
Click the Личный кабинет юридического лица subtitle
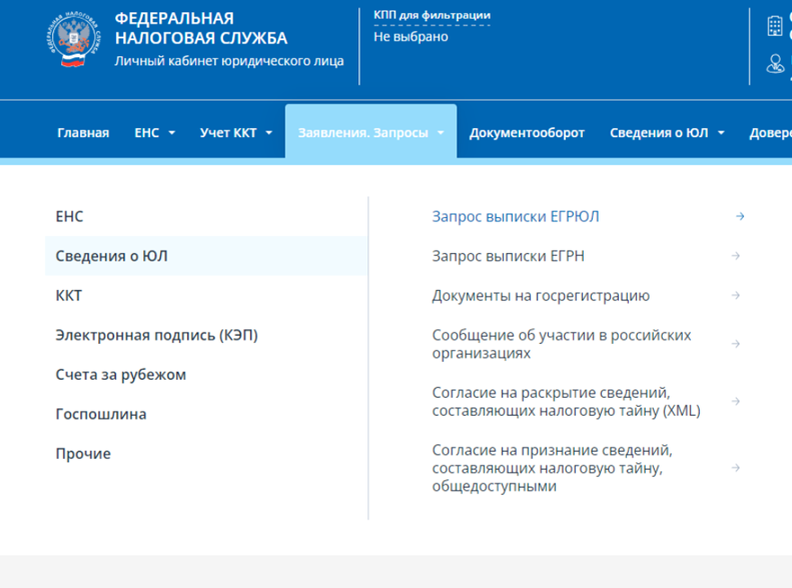pos(229,61)
